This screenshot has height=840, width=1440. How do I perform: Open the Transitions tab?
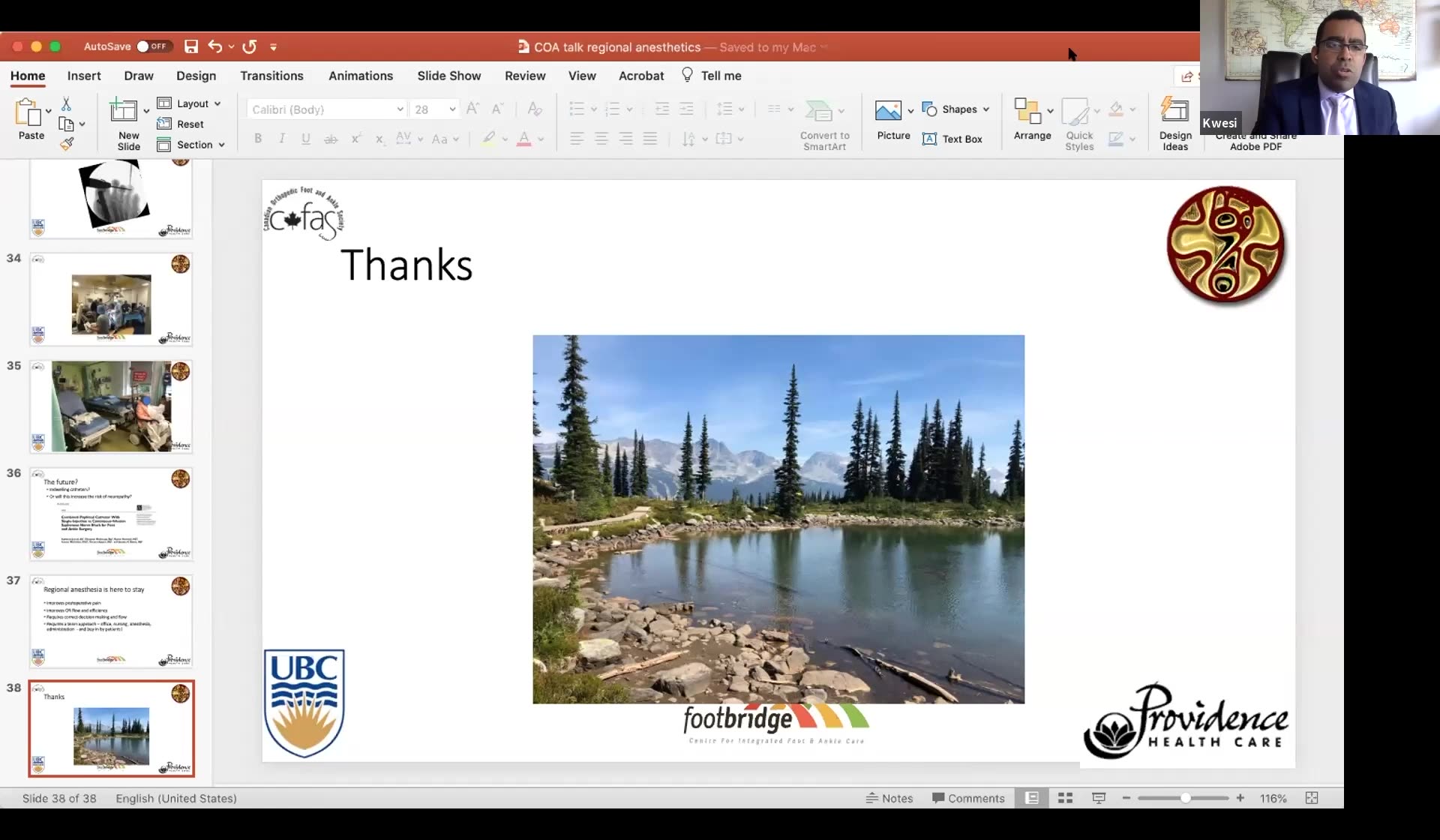coord(271,76)
